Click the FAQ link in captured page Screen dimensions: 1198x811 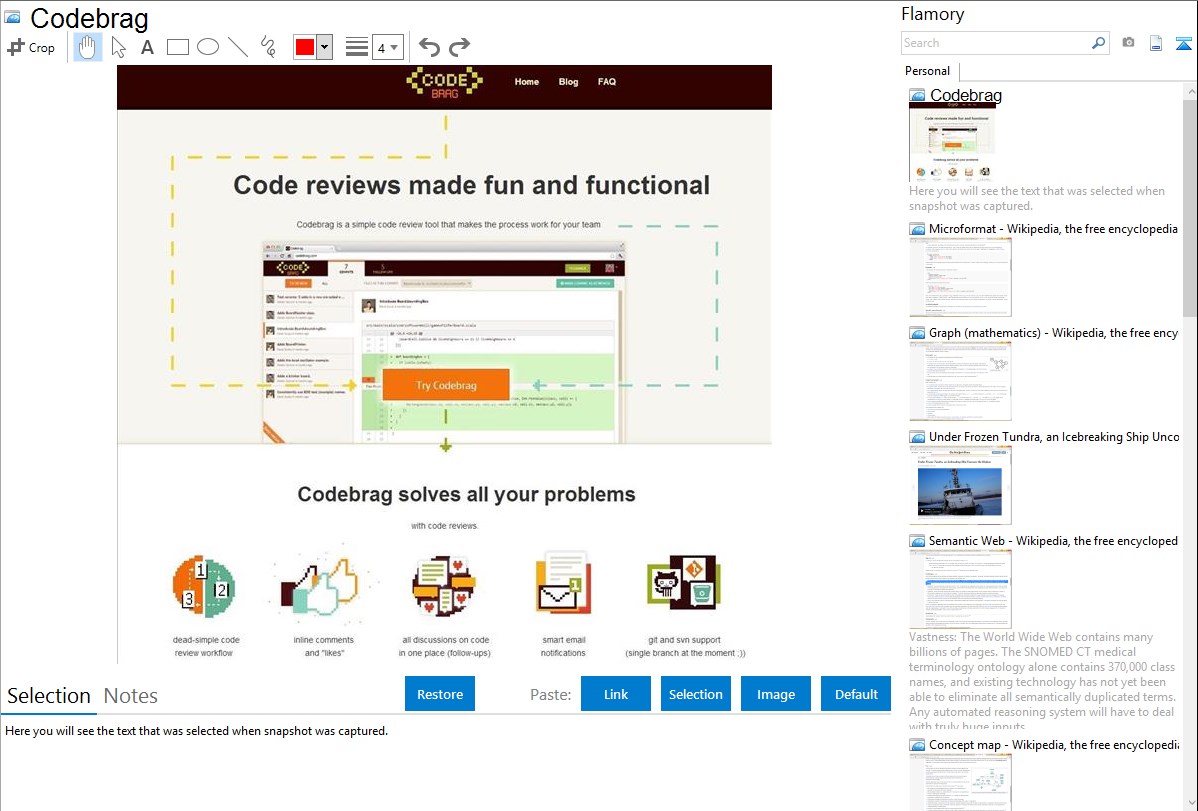click(x=607, y=82)
